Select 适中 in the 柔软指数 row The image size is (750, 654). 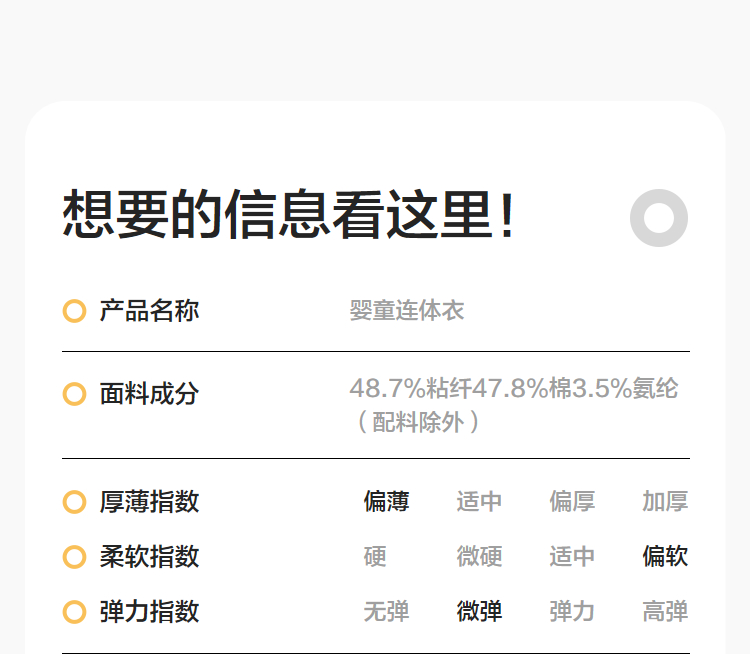point(572,556)
